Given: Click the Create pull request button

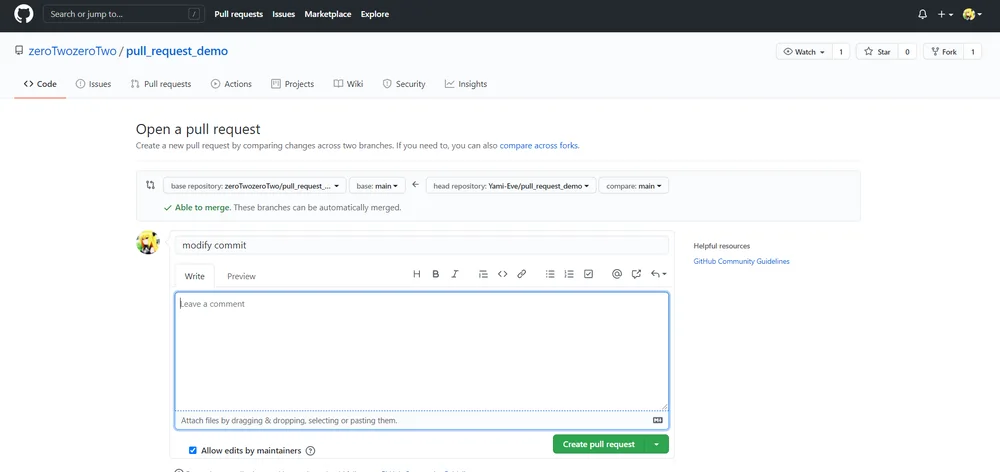Looking at the screenshot, I should coord(599,444).
